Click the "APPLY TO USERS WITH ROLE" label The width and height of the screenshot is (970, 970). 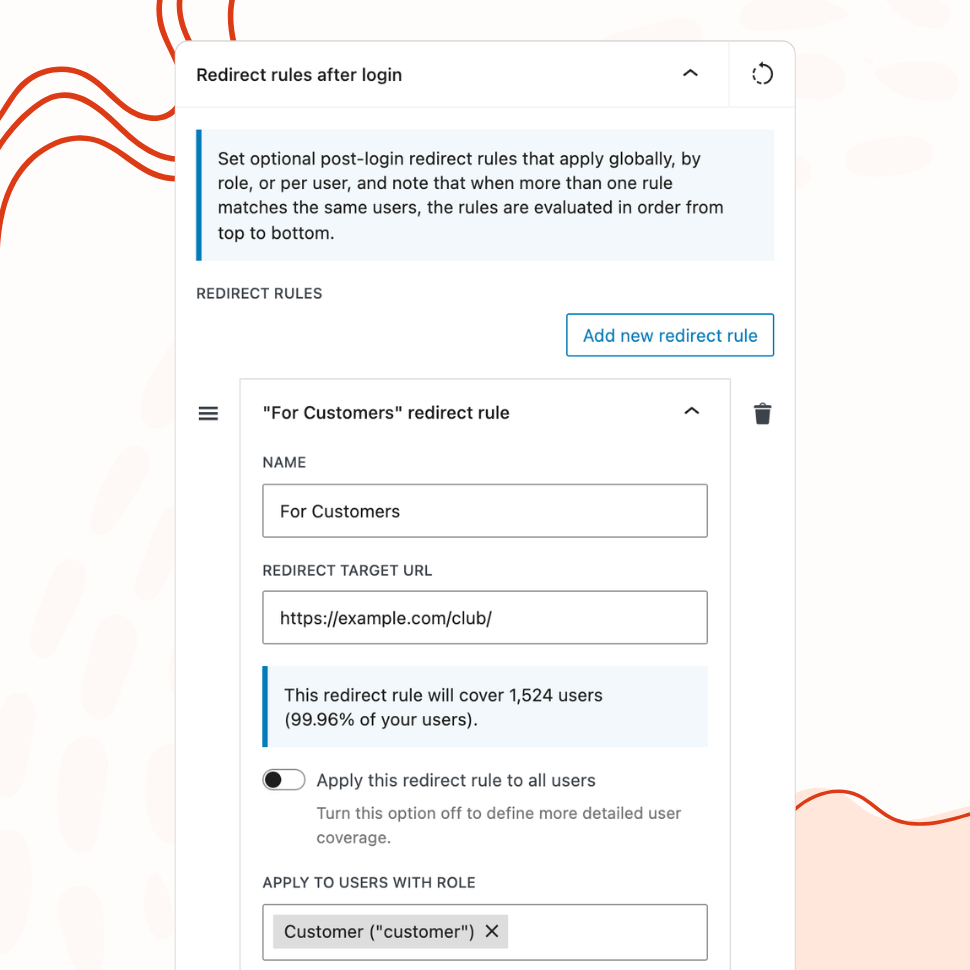(x=369, y=883)
